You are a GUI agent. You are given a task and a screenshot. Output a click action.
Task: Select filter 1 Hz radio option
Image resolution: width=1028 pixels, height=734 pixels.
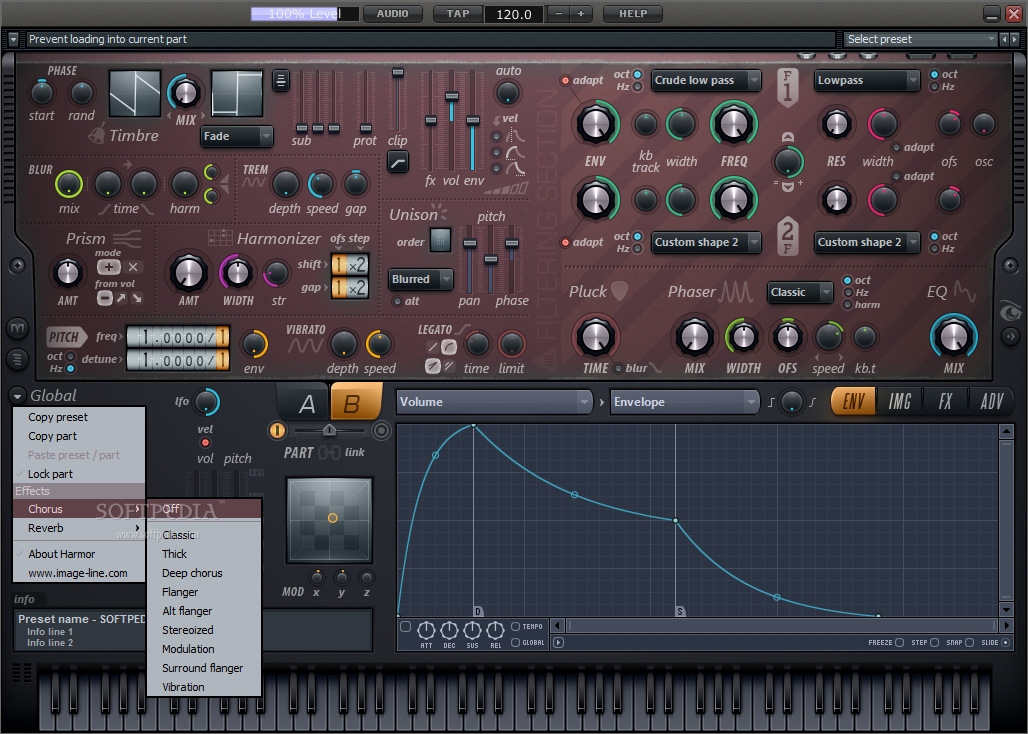pos(637,87)
